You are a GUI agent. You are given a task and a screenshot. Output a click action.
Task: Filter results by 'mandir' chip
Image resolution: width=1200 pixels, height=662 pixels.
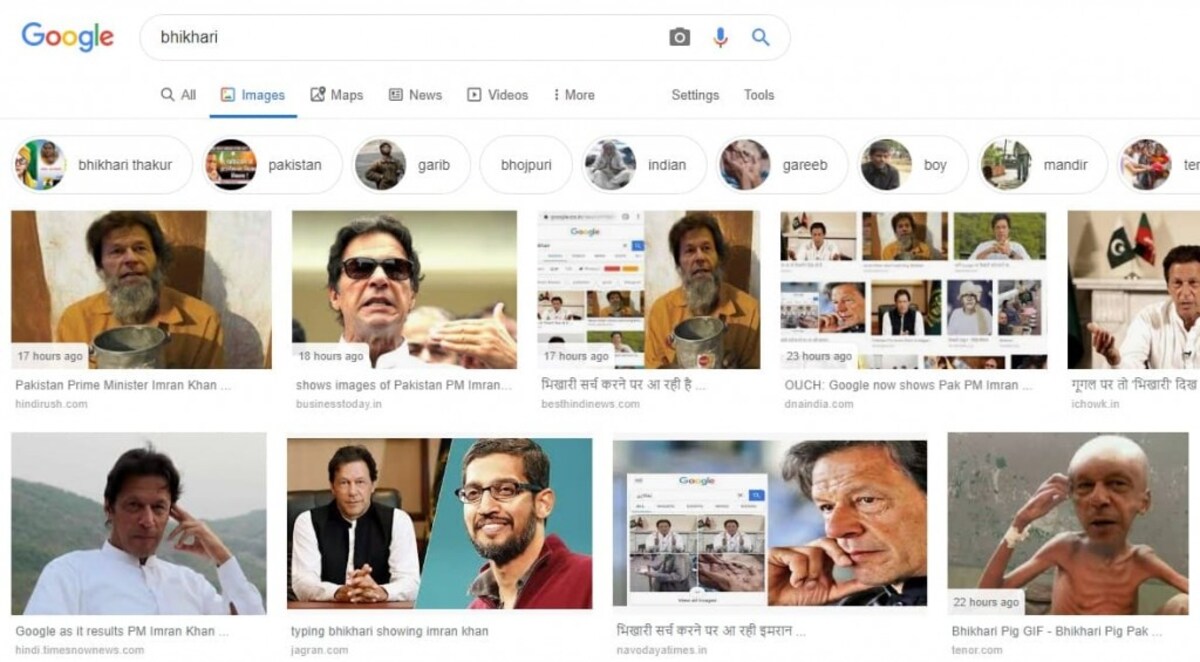(1043, 165)
